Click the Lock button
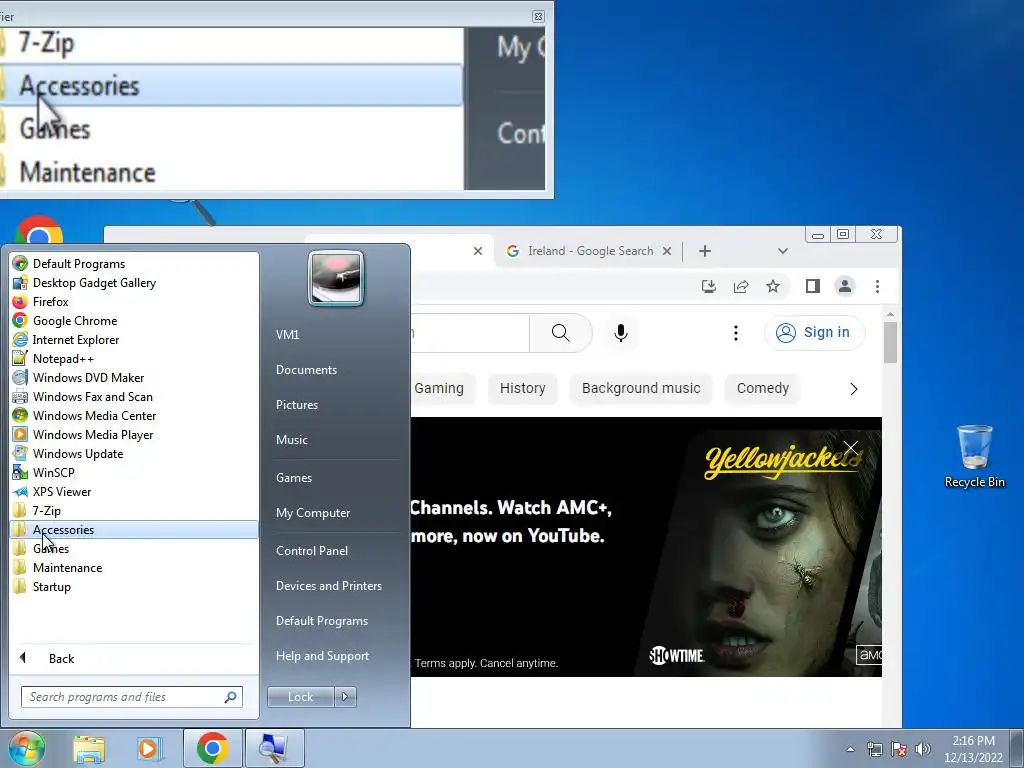 (x=300, y=697)
